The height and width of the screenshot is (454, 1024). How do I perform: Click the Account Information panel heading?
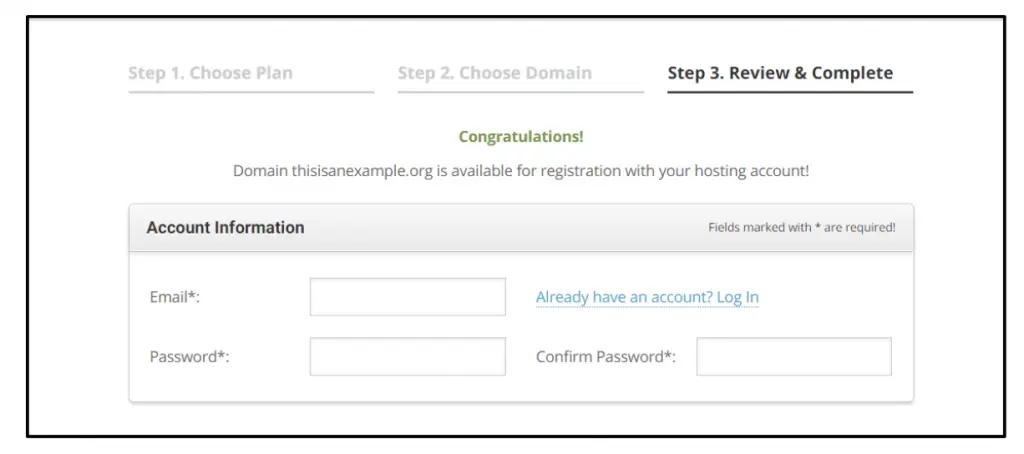point(225,228)
